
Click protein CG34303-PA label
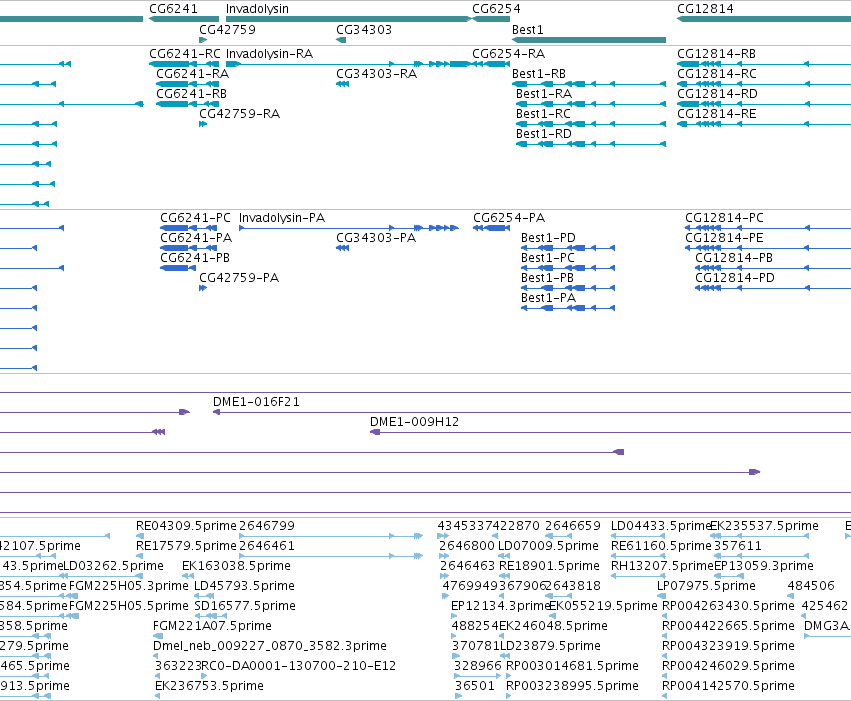click(376, 238)
